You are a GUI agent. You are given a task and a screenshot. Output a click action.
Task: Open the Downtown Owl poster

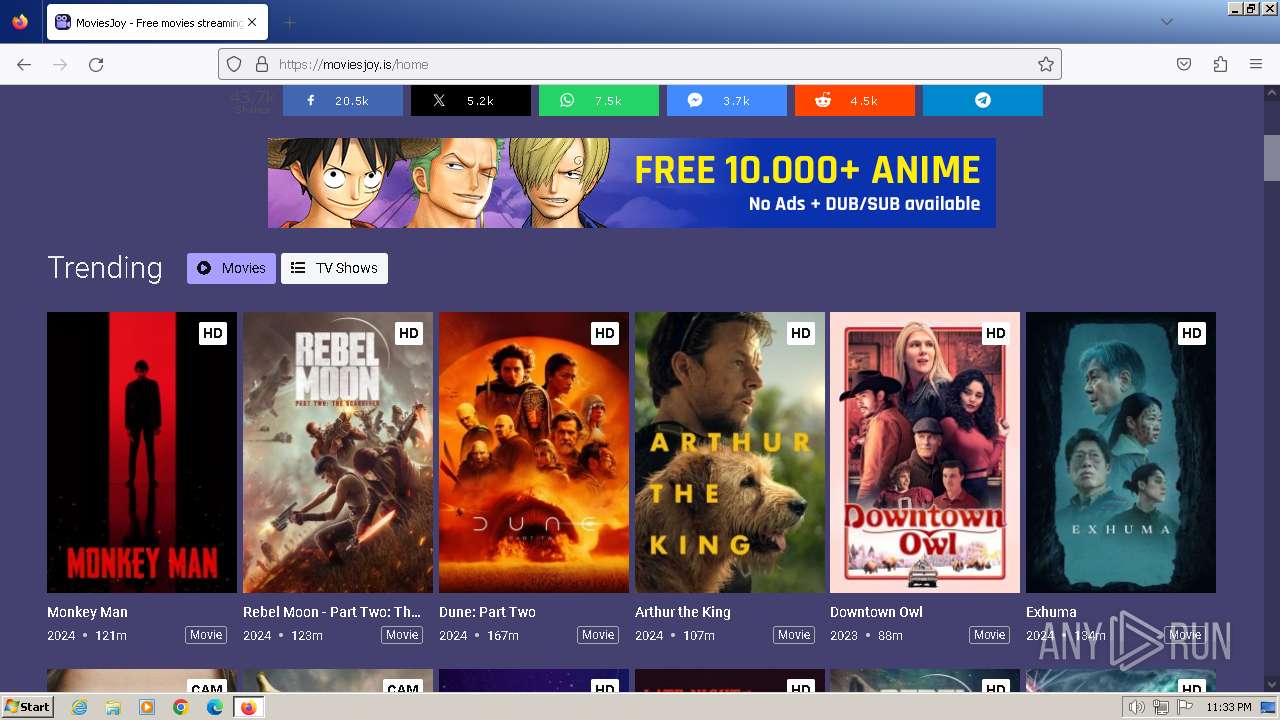(925, 452)
